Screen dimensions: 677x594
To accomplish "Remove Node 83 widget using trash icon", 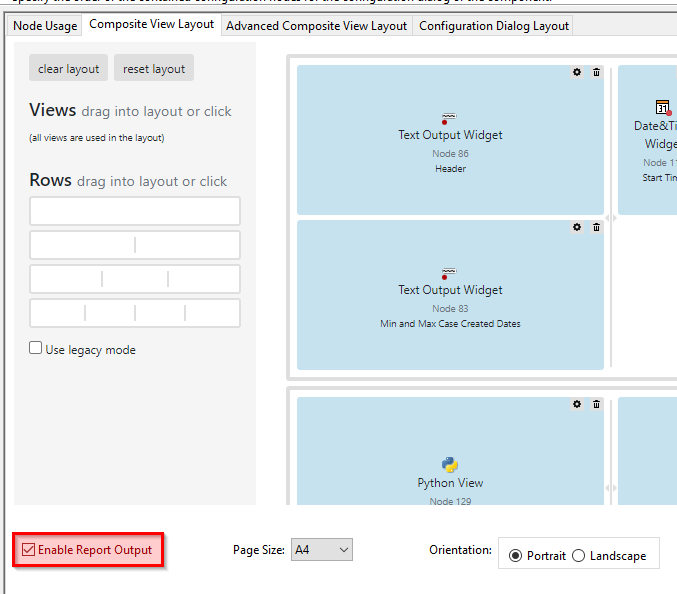I will pyautogui.click(x=596, y=227).
